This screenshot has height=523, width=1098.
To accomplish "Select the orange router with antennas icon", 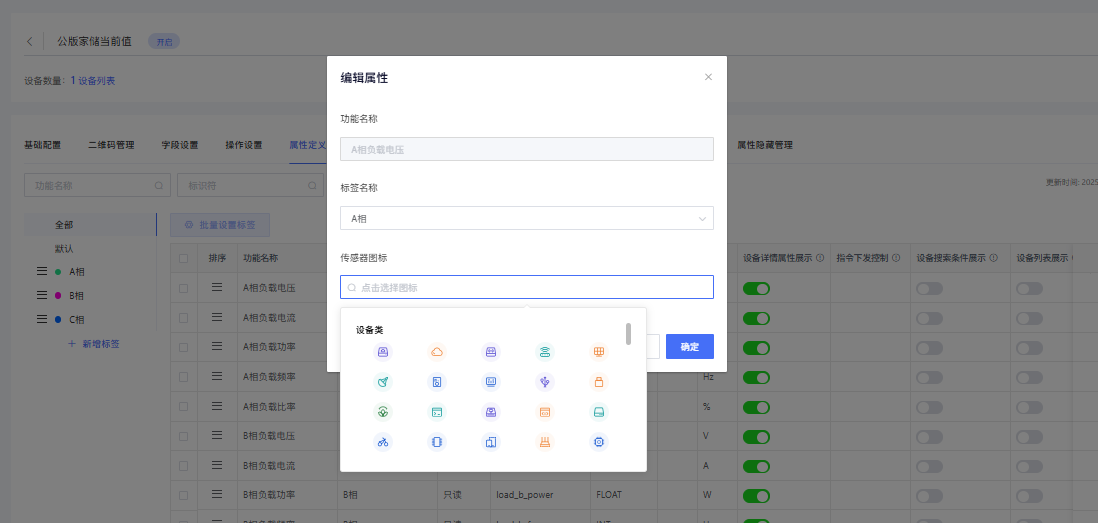I will point(545,441).
